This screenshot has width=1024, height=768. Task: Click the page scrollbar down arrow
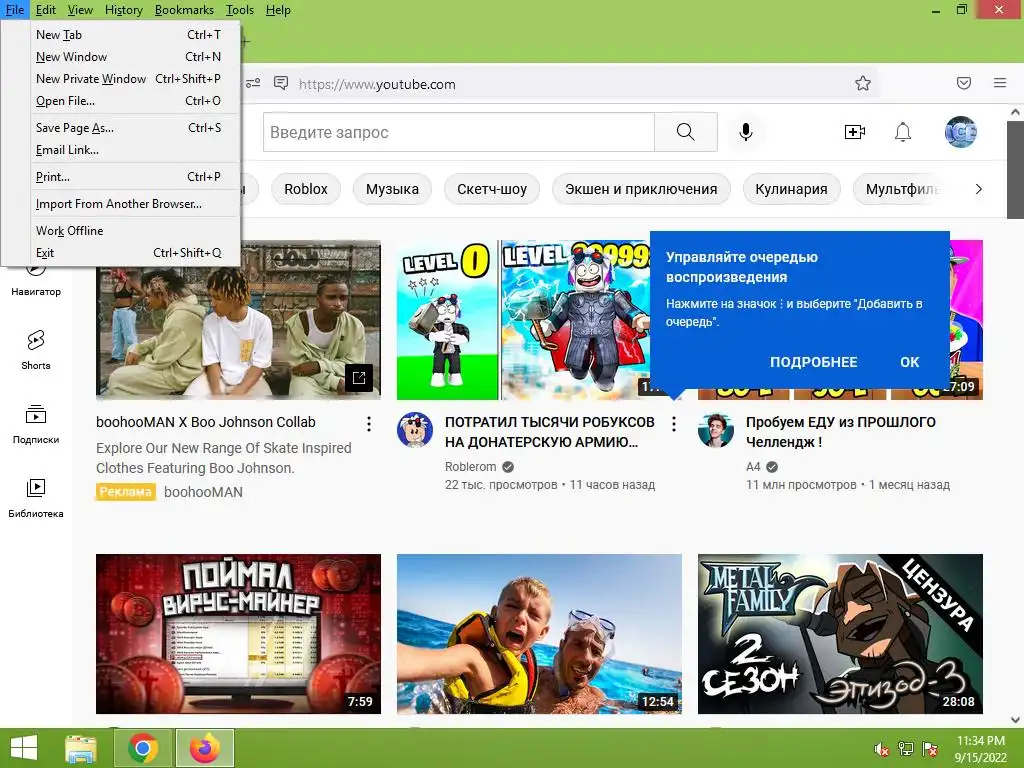pyautogui.click(x=1016, y=720)
